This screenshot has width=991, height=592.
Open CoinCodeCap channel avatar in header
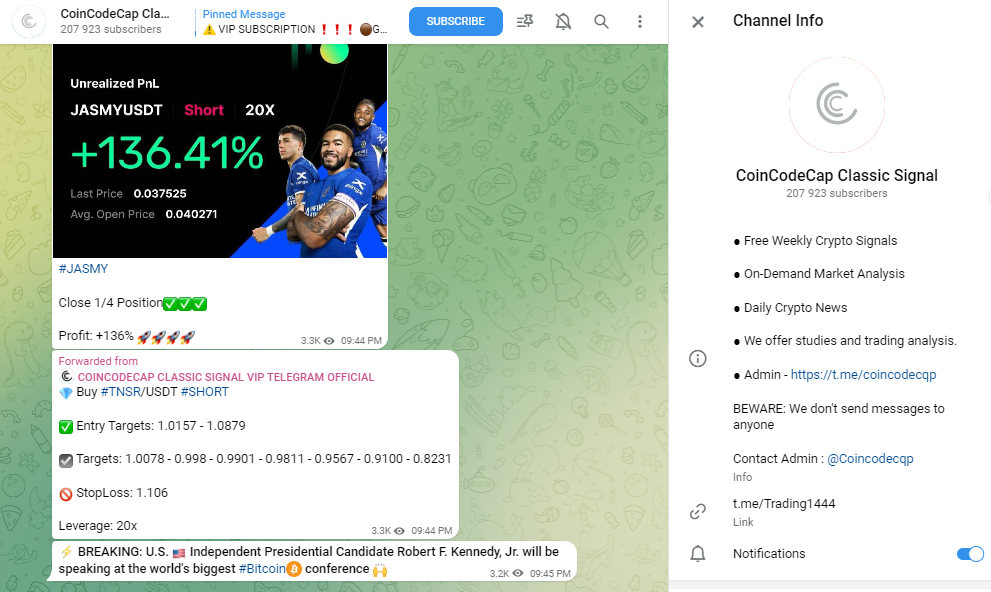click(x=32, y=21)
